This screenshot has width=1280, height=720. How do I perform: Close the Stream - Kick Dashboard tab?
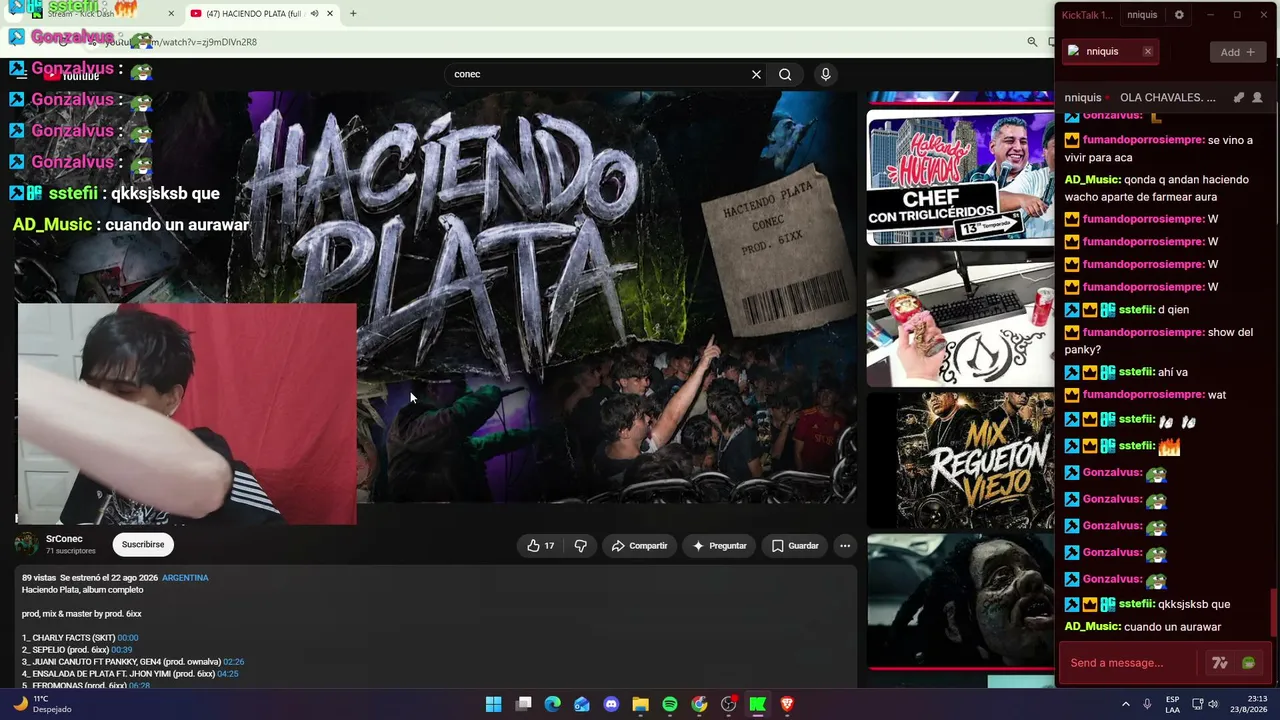click(x=171, y=14)
